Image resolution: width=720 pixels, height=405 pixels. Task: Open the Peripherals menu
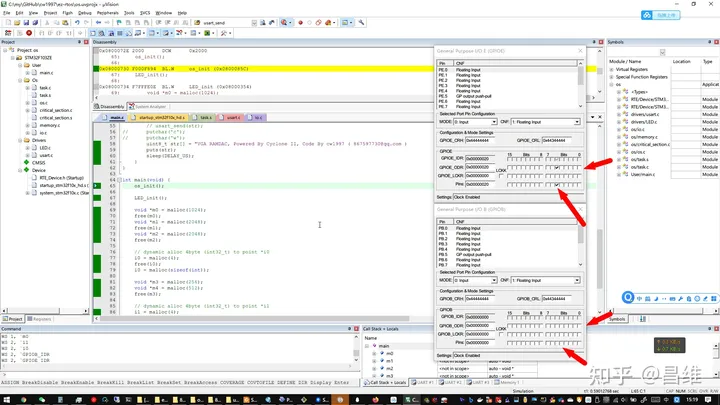click(107, 13)
